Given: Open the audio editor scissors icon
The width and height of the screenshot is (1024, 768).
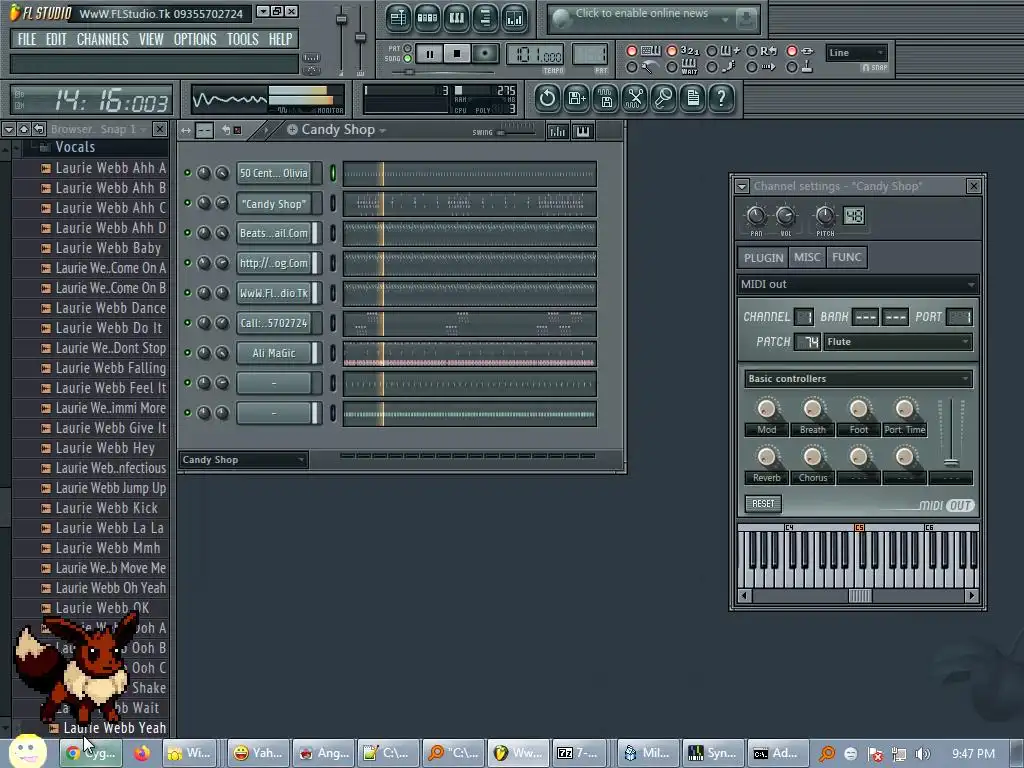Looking at the screenshot, I should tap(635, 99).
